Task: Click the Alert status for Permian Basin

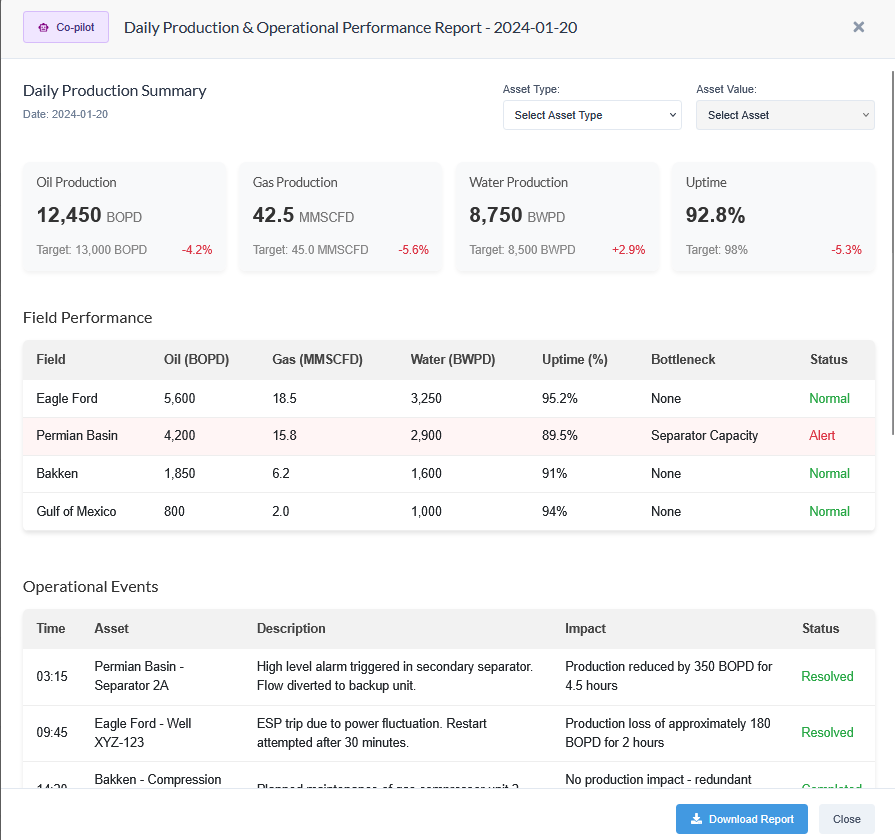Action: 822,436
